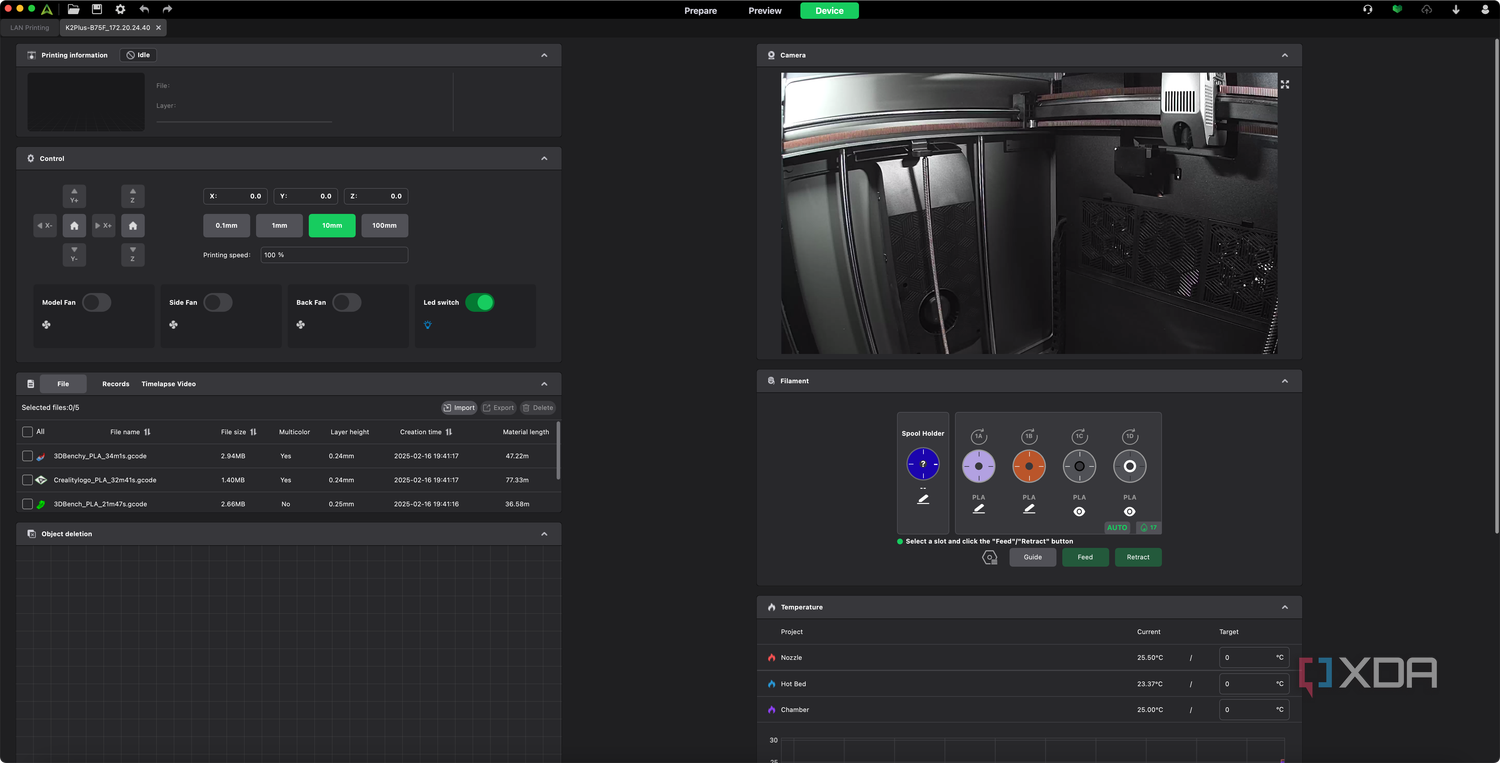Home the Z axis

133,226
